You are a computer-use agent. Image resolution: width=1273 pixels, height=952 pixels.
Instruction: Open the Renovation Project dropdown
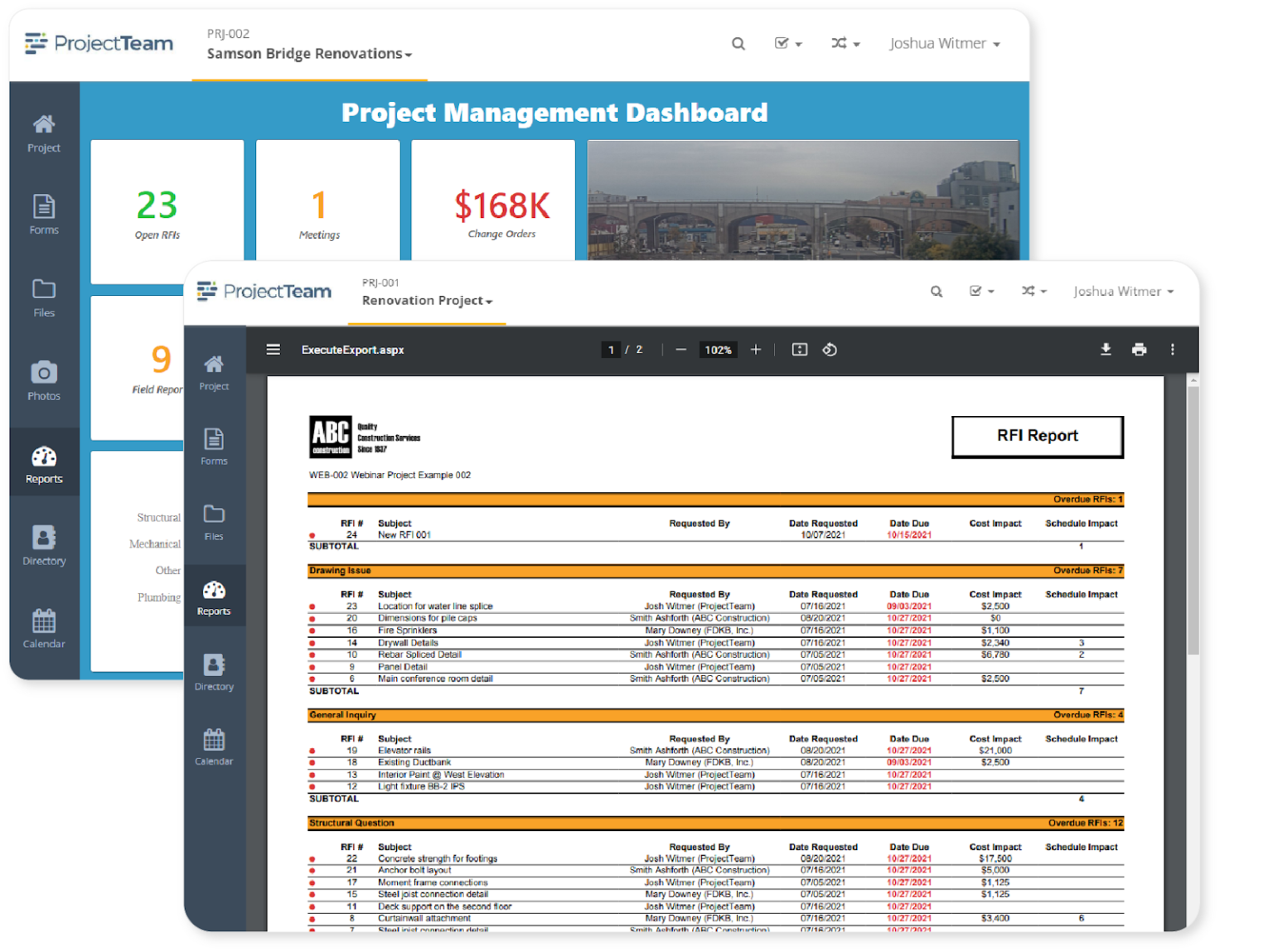[425, 300]
